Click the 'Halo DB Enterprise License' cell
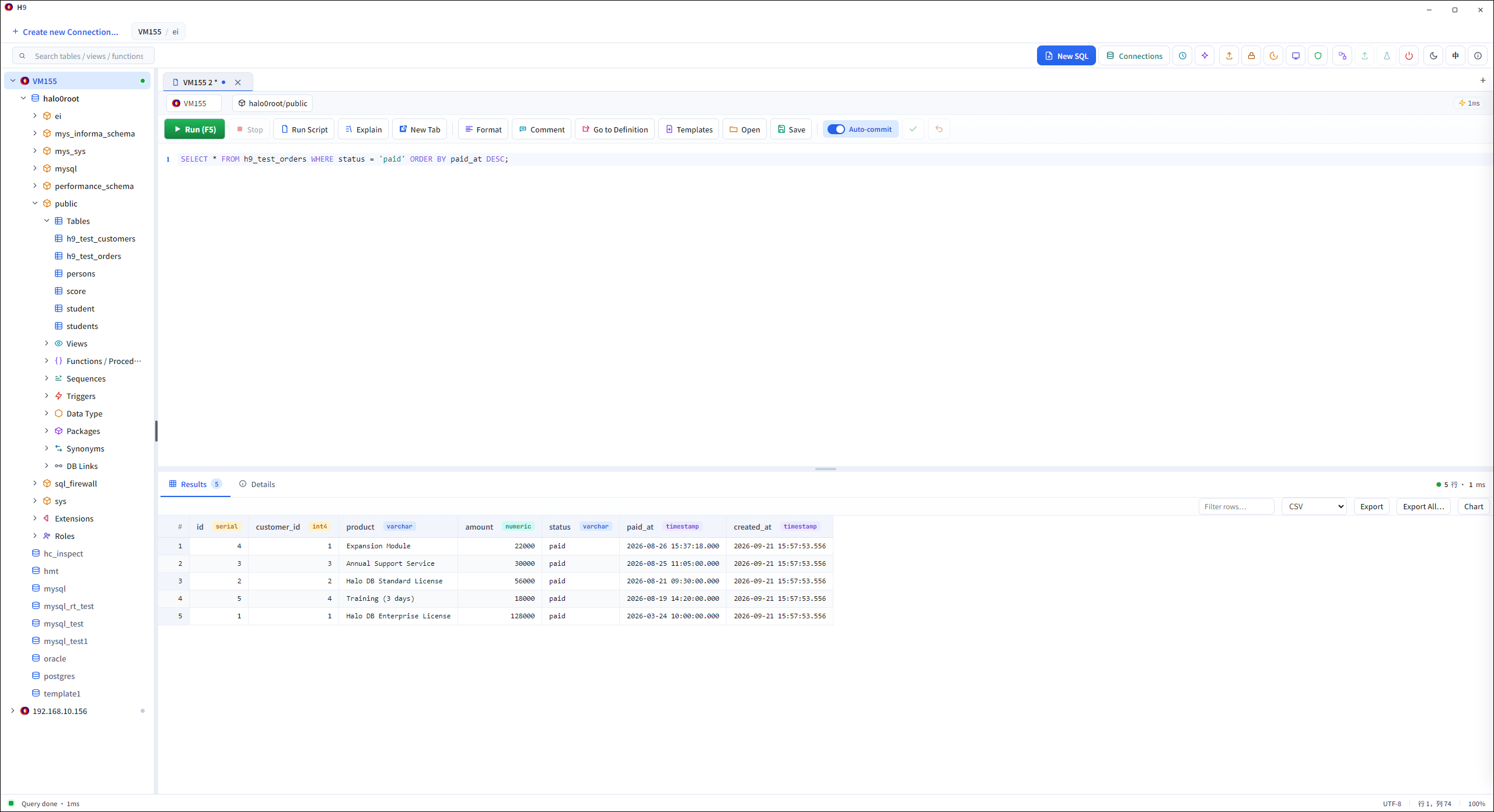The height and width of the screenshot is (812, 1494). pos(398,616)
